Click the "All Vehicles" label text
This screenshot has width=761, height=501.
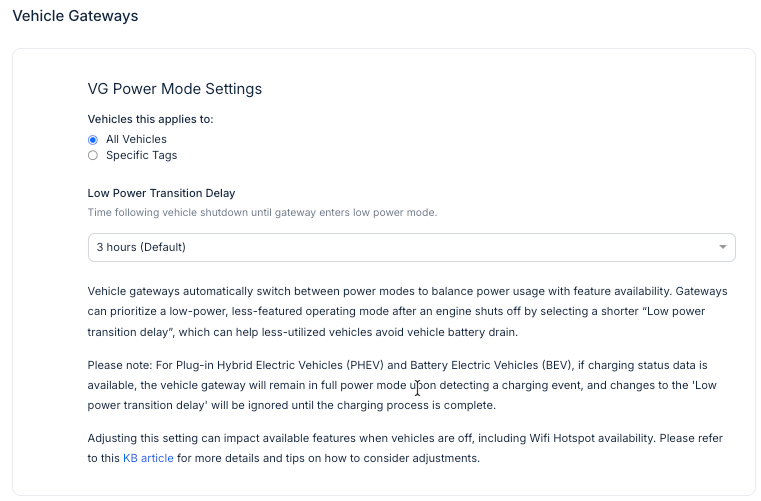pyautogui.click(x=136, y=140)
